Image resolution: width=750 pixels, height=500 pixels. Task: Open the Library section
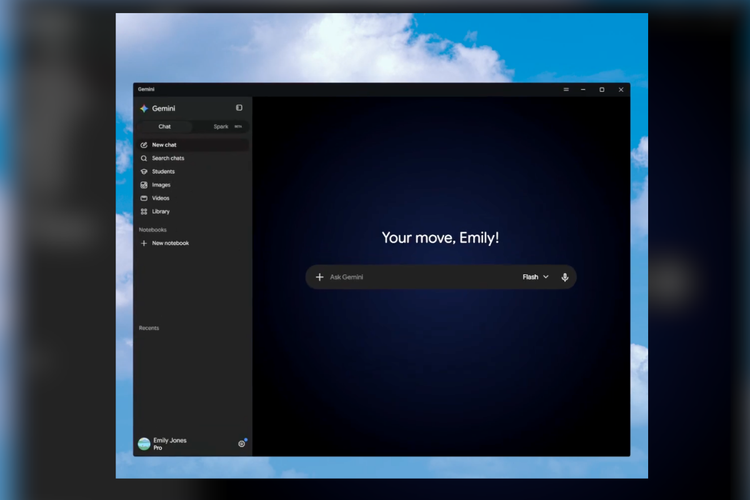(193, 211)
